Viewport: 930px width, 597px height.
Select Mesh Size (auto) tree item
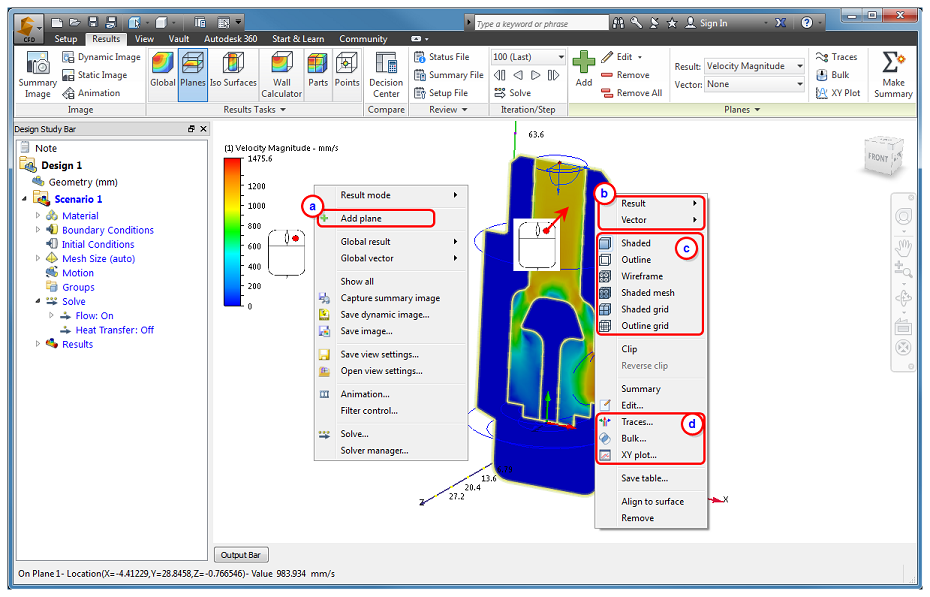(x=98, y=258)
